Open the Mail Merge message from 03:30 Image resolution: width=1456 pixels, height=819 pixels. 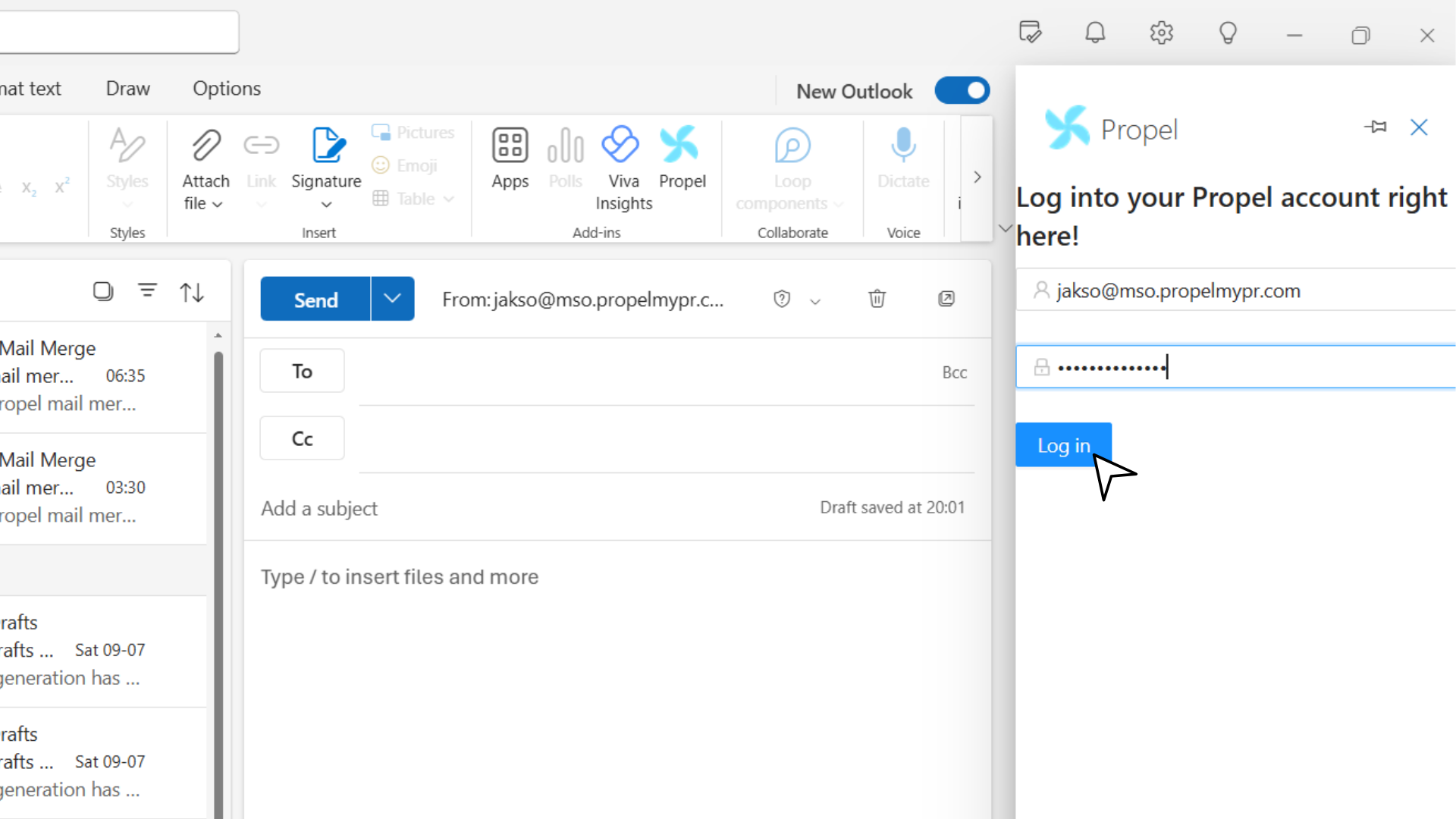pyautogui.click(x=103, y=489)
